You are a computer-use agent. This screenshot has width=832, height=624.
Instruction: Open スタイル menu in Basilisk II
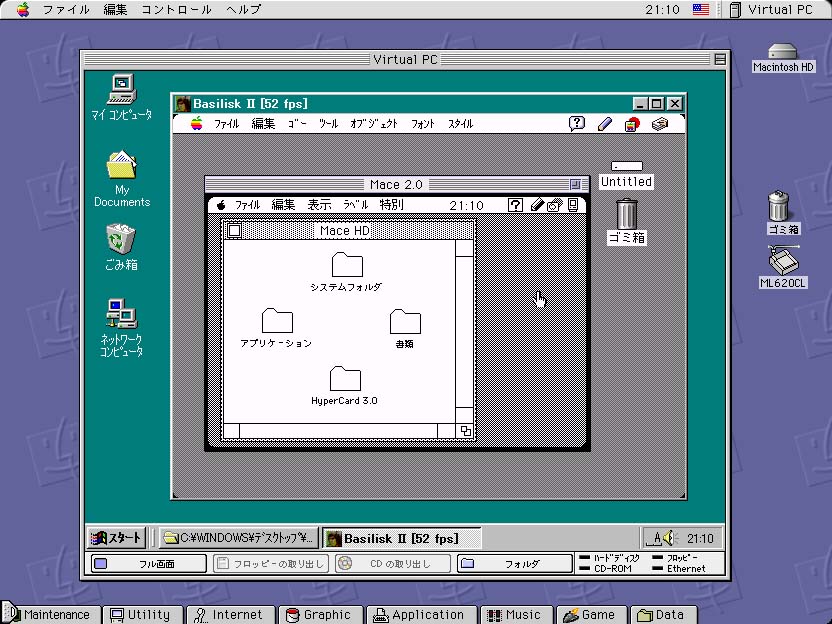point(460,124)
